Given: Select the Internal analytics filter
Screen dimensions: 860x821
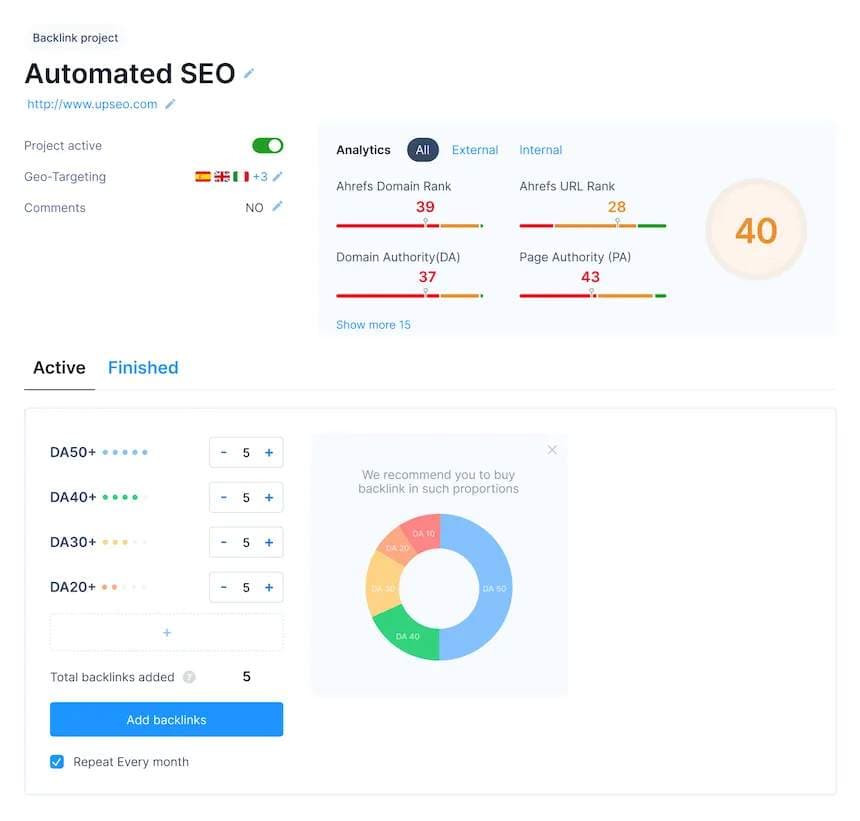Looking at the screenshot, I should click(x=540, y=150).
